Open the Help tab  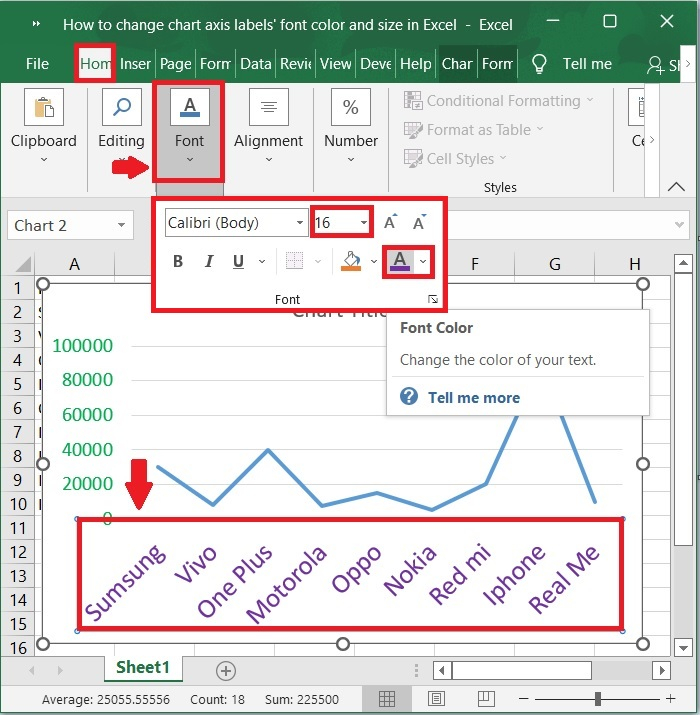point(415,63)
